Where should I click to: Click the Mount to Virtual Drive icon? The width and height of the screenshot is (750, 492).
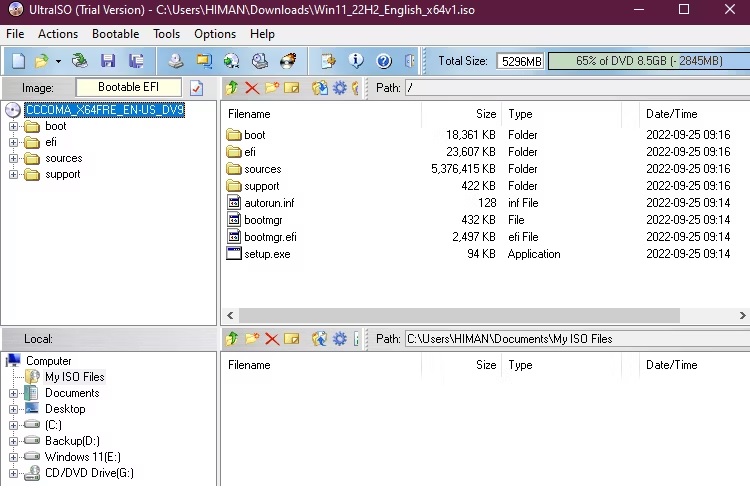point(260,61)
